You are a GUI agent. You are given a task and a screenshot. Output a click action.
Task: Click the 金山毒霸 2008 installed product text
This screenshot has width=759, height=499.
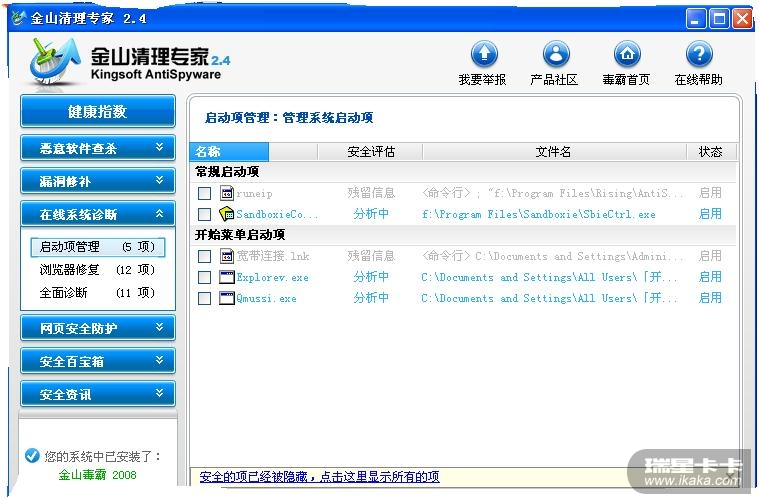[x=97, y=475]
